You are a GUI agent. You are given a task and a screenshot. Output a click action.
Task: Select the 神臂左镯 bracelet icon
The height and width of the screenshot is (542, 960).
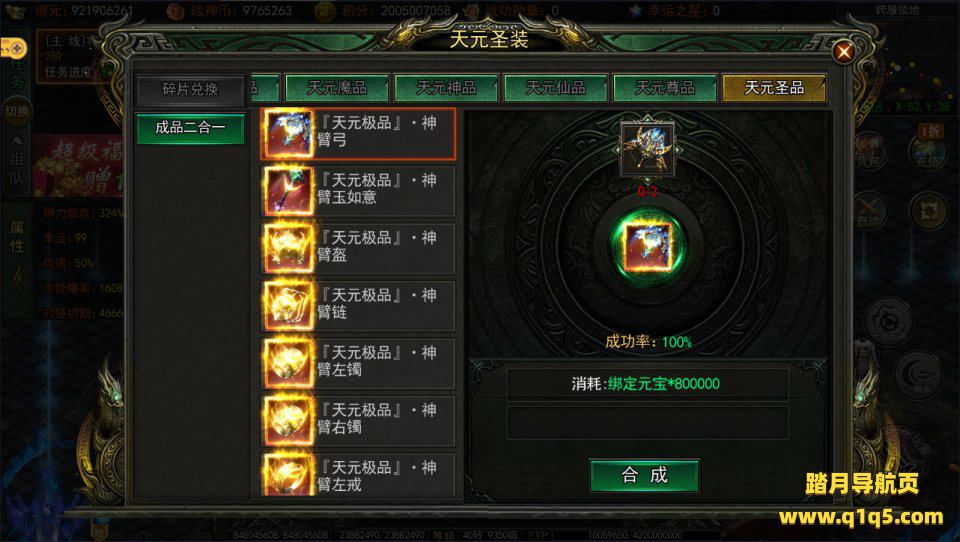288,363
